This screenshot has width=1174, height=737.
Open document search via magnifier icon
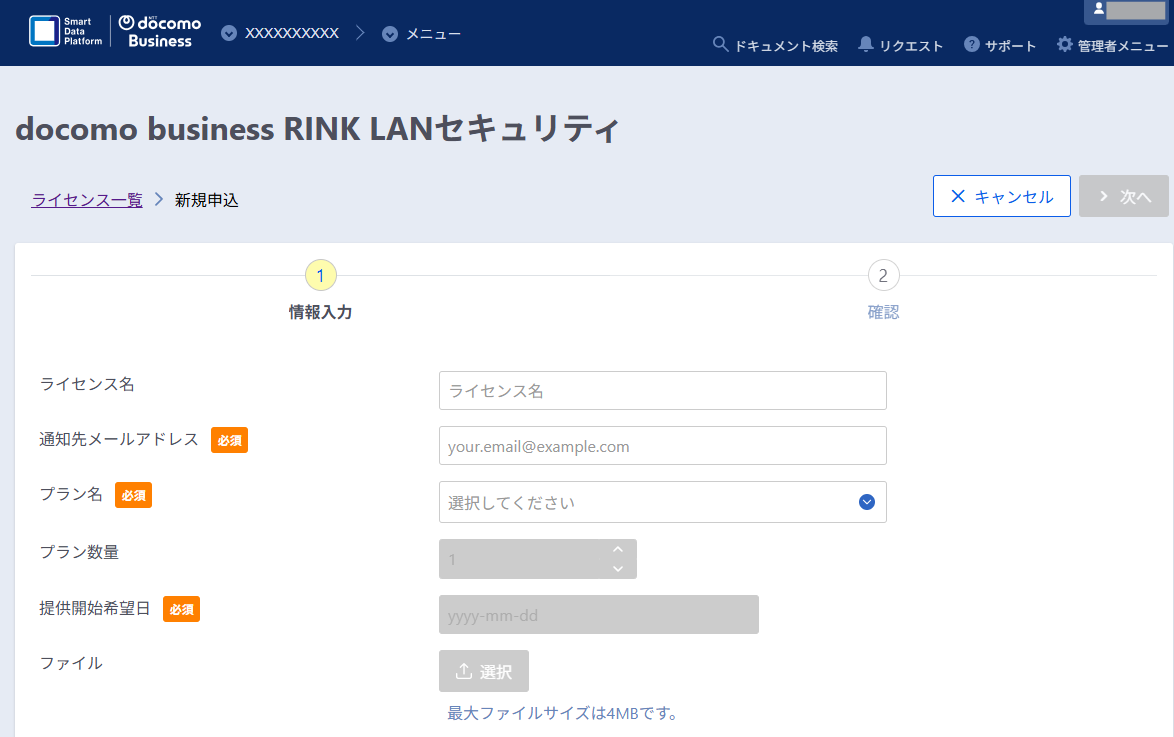point(720,44)
